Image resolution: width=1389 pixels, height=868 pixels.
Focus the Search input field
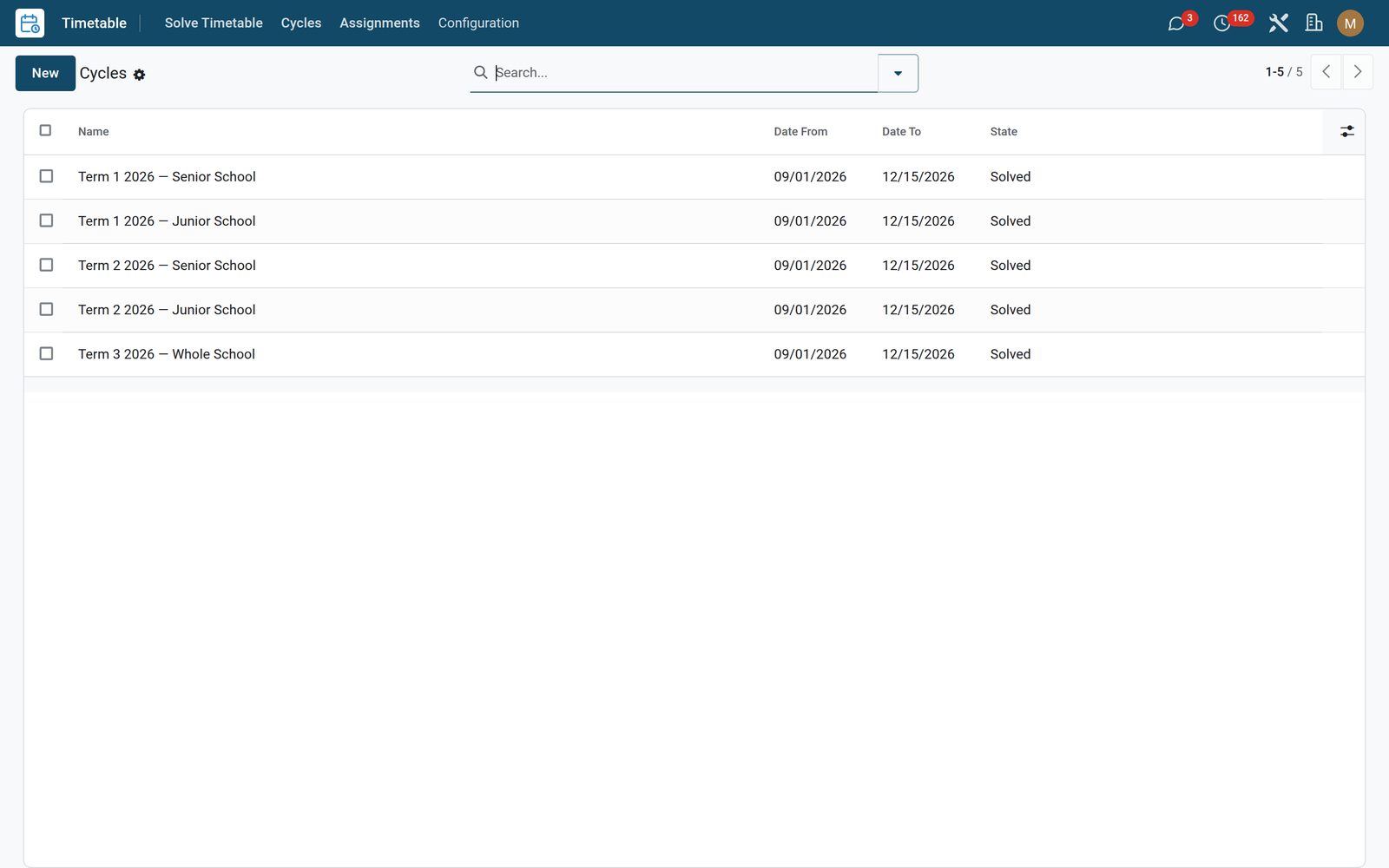click(x=684, y=73)
